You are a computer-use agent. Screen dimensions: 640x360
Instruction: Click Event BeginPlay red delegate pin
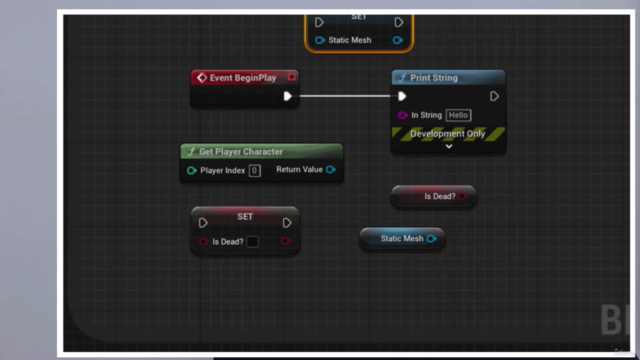coord(291,77)
